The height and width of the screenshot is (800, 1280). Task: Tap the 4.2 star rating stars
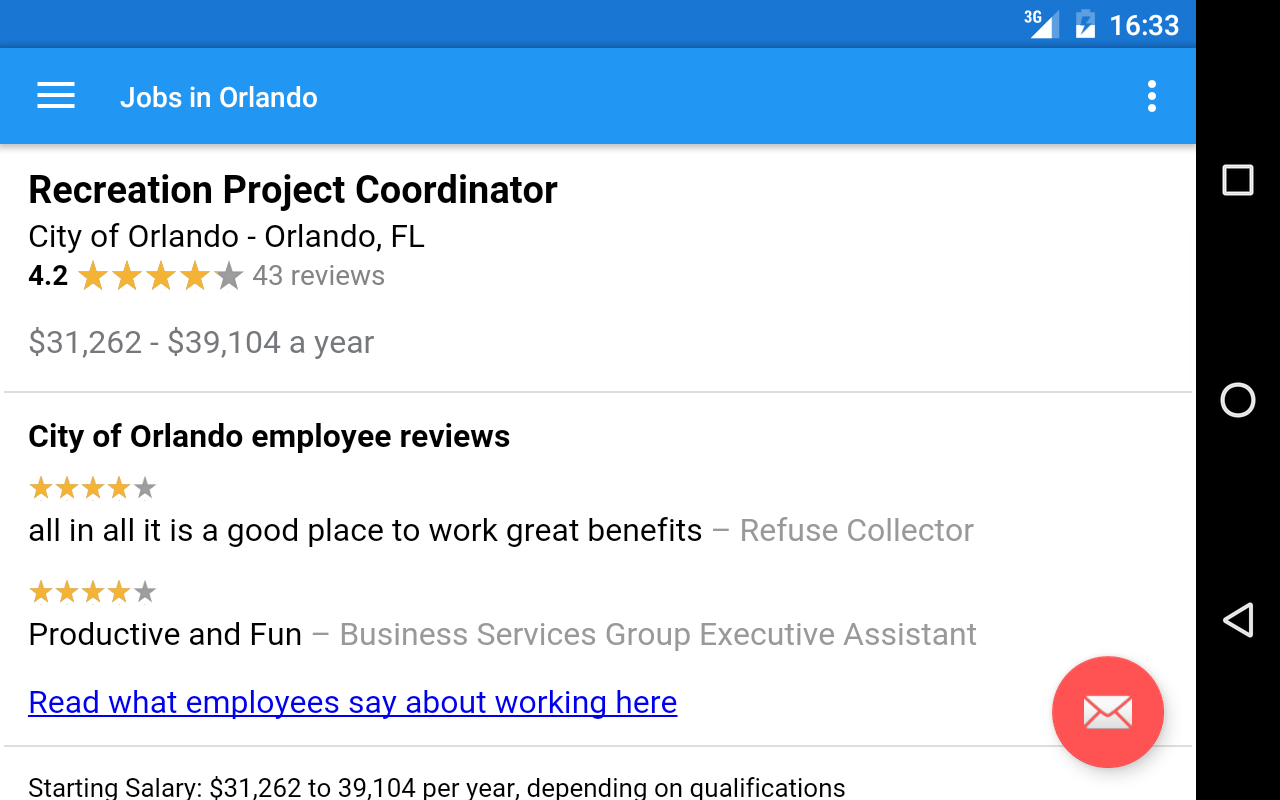[x=160, y=276]
